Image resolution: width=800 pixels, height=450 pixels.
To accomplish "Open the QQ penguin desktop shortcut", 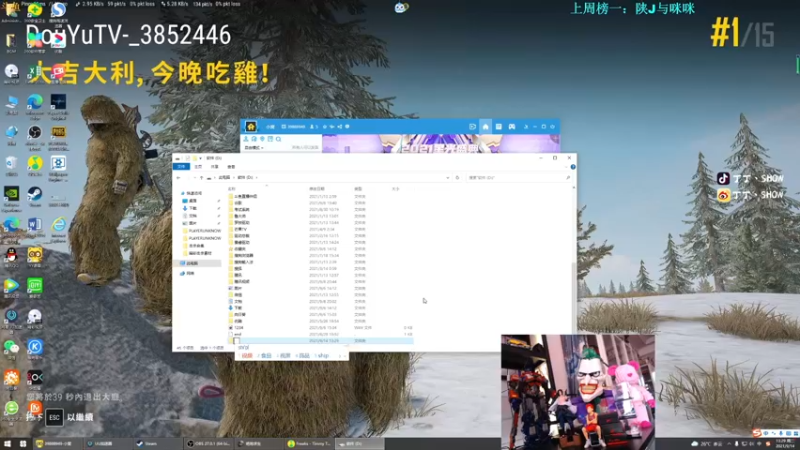I will click(x=11, y=255).
